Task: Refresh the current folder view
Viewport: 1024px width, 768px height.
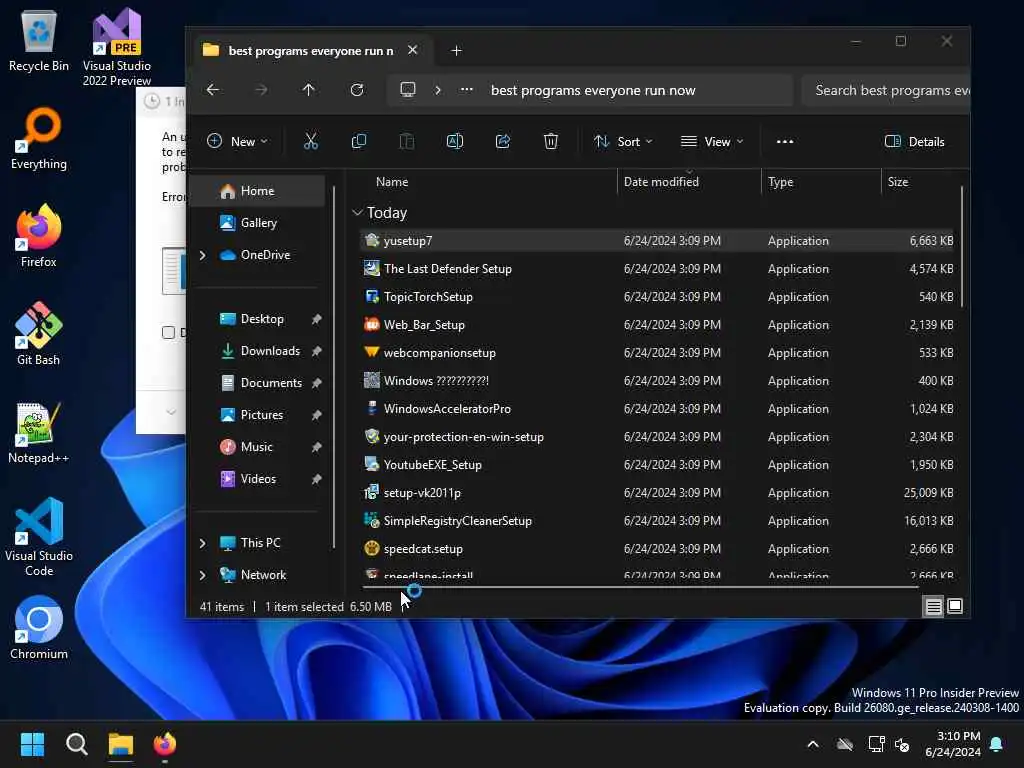Action: pyautogui.click(x=357, y=90)
